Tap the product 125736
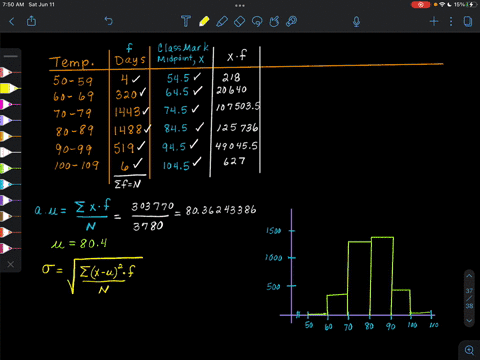Viewport: 480px width, 360px height. pyautogui.click(x=237, y=128)
